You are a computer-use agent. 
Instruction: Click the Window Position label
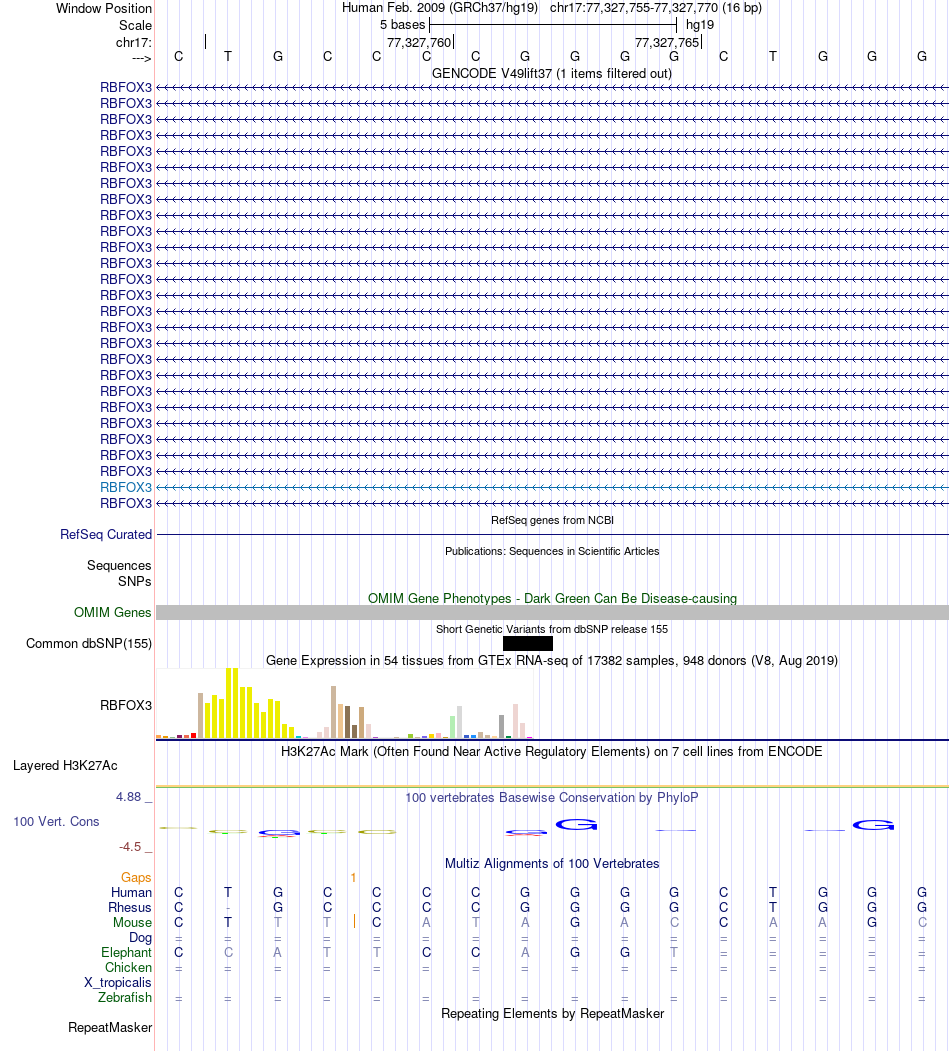tap(104, 9)
